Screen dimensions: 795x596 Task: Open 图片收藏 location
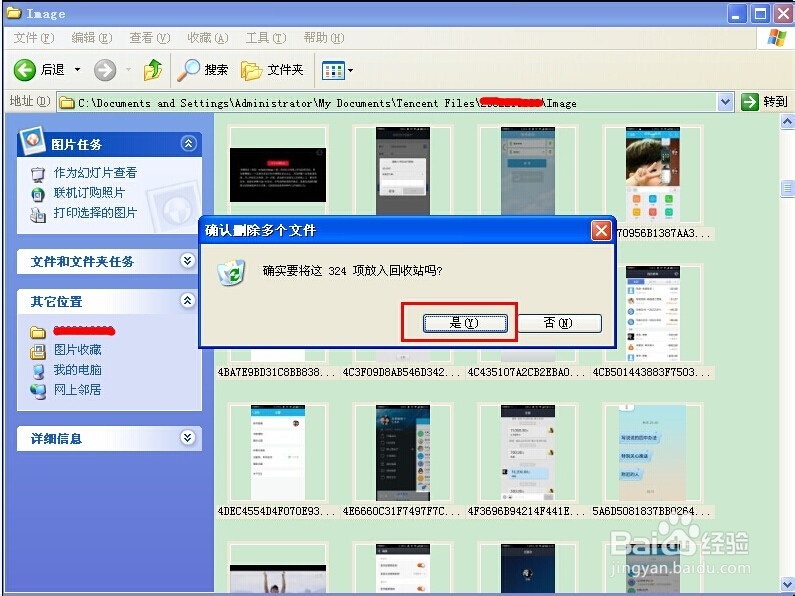78,350
